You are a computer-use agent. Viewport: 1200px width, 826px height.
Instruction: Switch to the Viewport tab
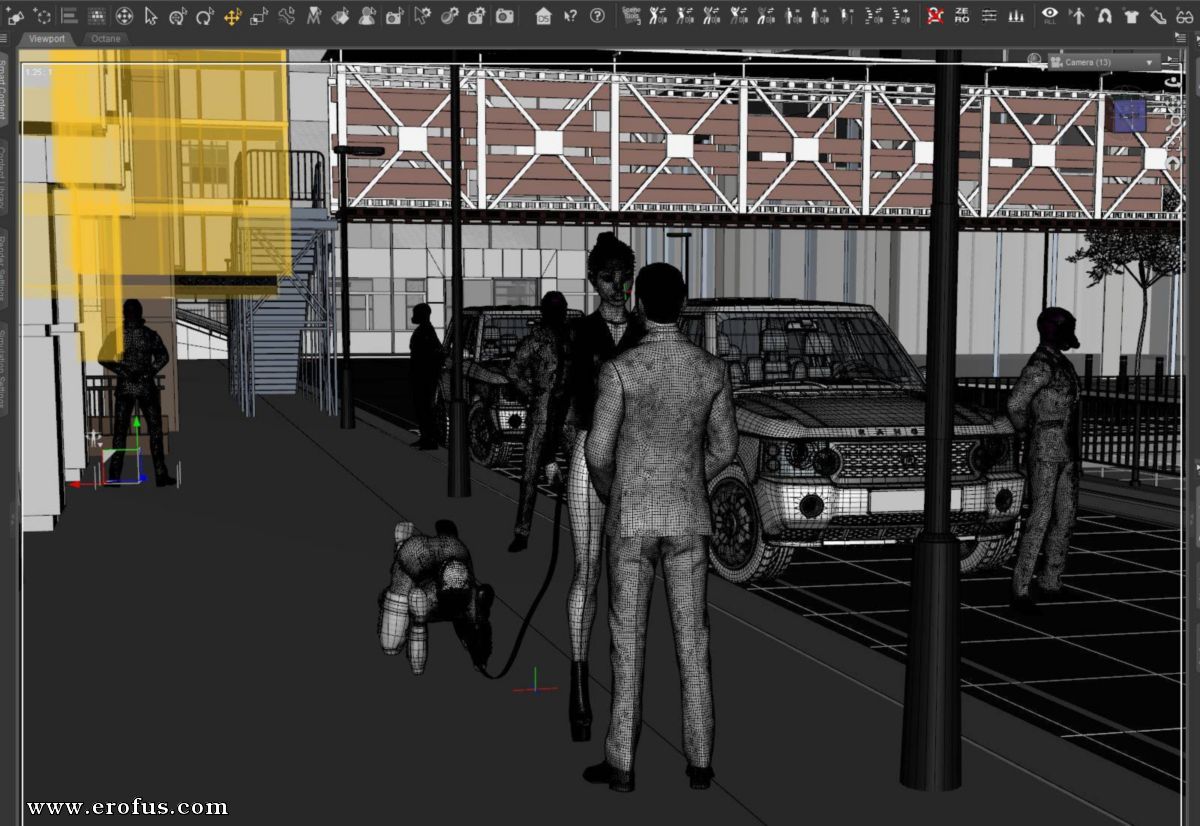47,39
